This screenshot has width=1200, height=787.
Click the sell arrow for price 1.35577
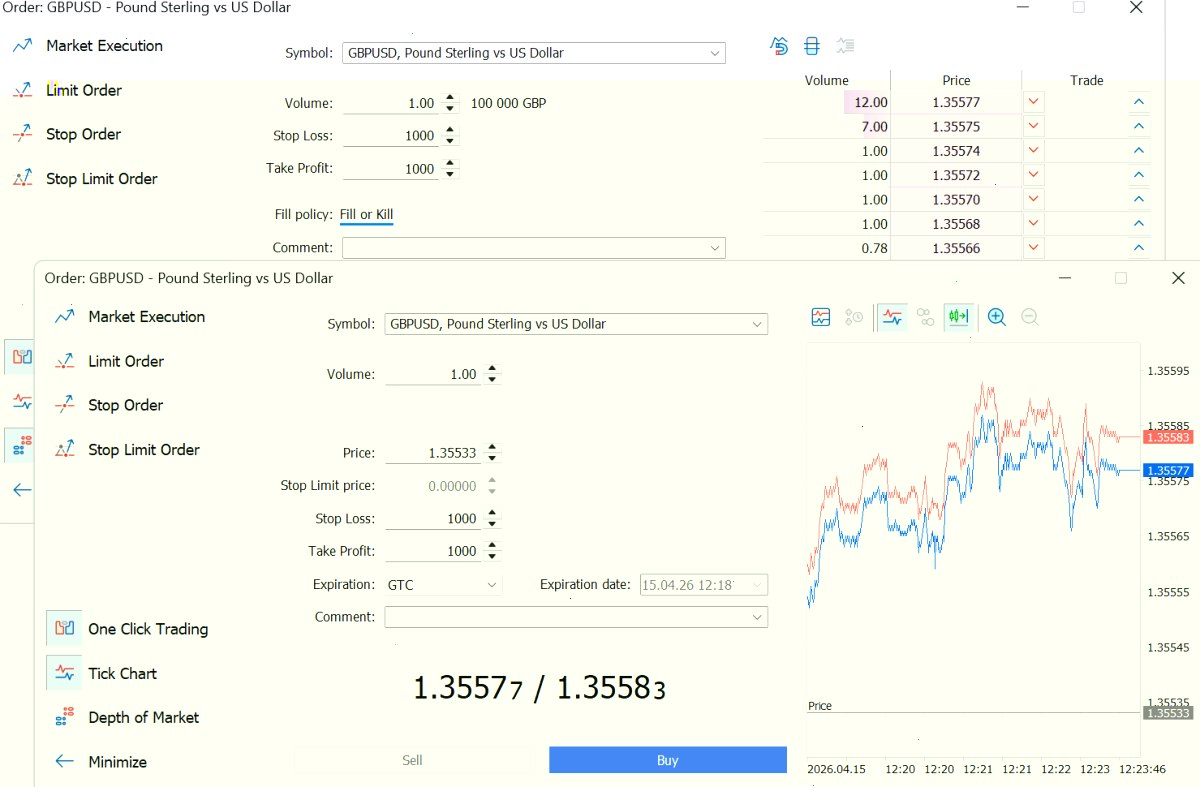click(x=1034, y=102)
